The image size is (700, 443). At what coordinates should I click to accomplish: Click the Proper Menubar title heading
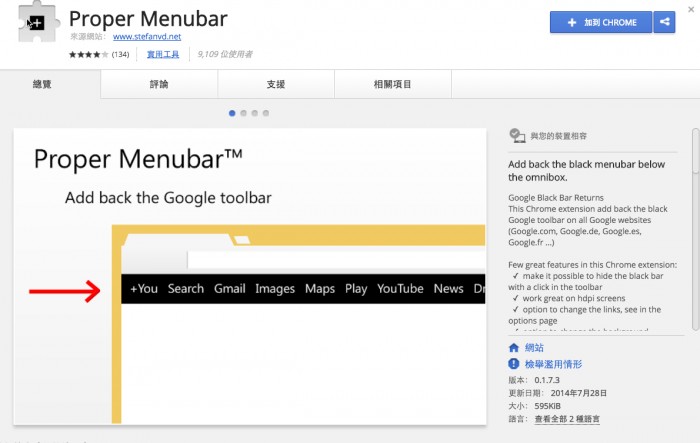(x=148, y=19)
